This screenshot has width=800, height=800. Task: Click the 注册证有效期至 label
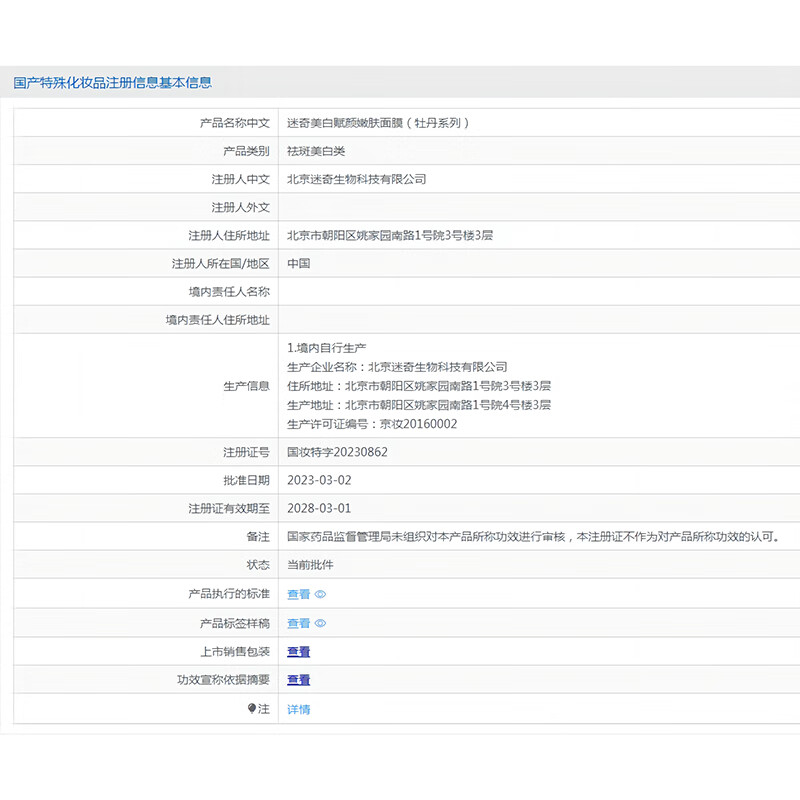(x=229, y=509)
